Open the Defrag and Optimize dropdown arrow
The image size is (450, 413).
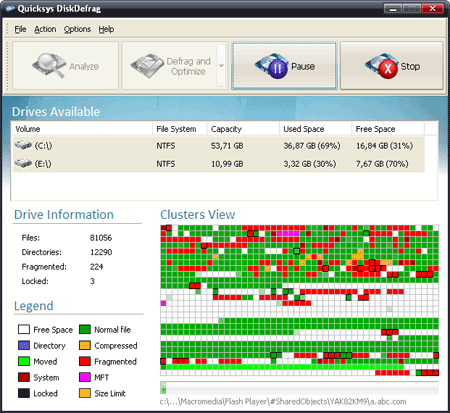pos(221,66)
